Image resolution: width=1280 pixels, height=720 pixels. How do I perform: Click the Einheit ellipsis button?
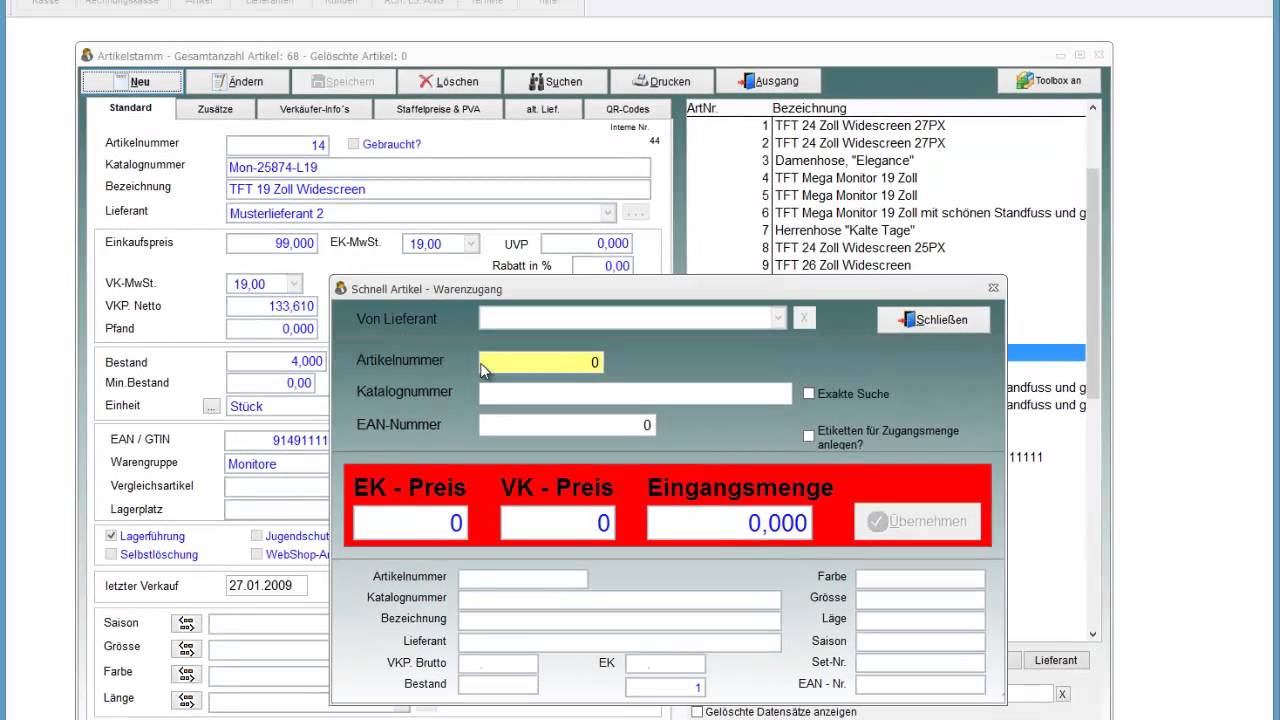tap(211, 406)
